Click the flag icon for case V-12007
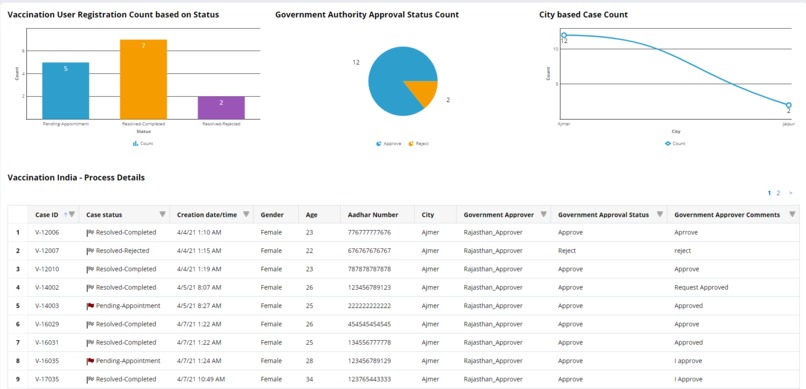 (x=90, y=251)
